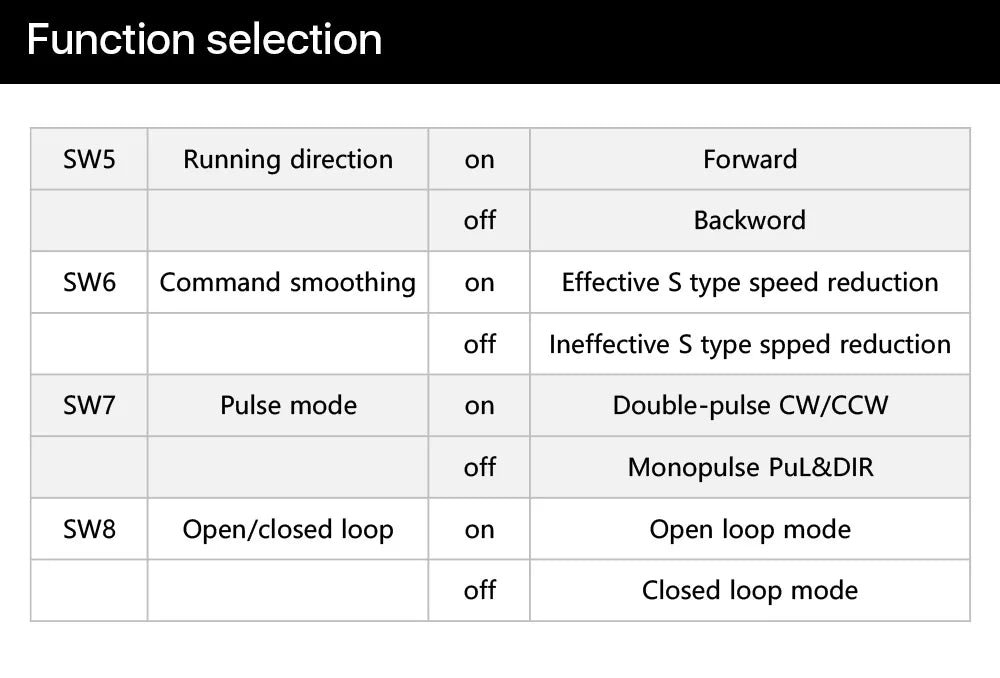Viewport: 1000px width, 678px height.
Task: Click Monopulse PuL&DIR cell
Action: tap(750, 467)
